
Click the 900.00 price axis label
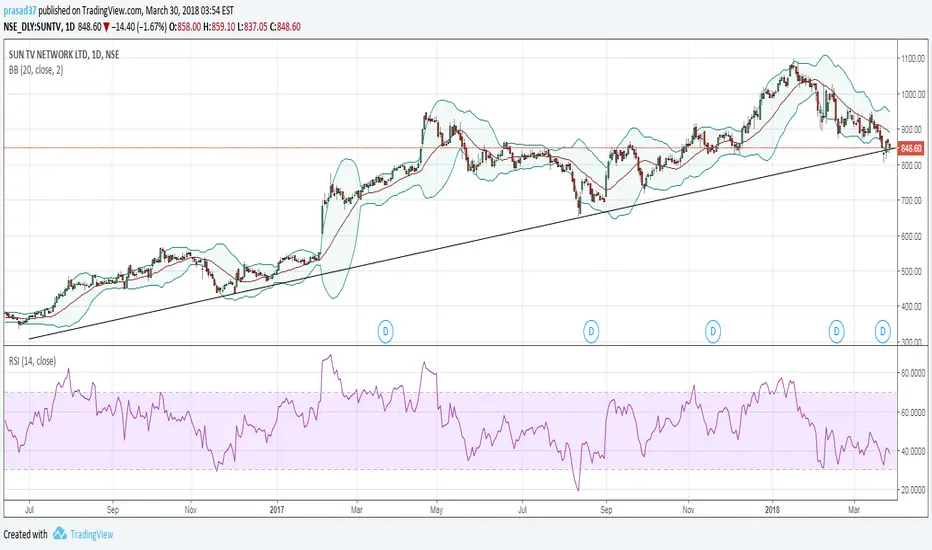pyautogui.click(x=913, y=130)
